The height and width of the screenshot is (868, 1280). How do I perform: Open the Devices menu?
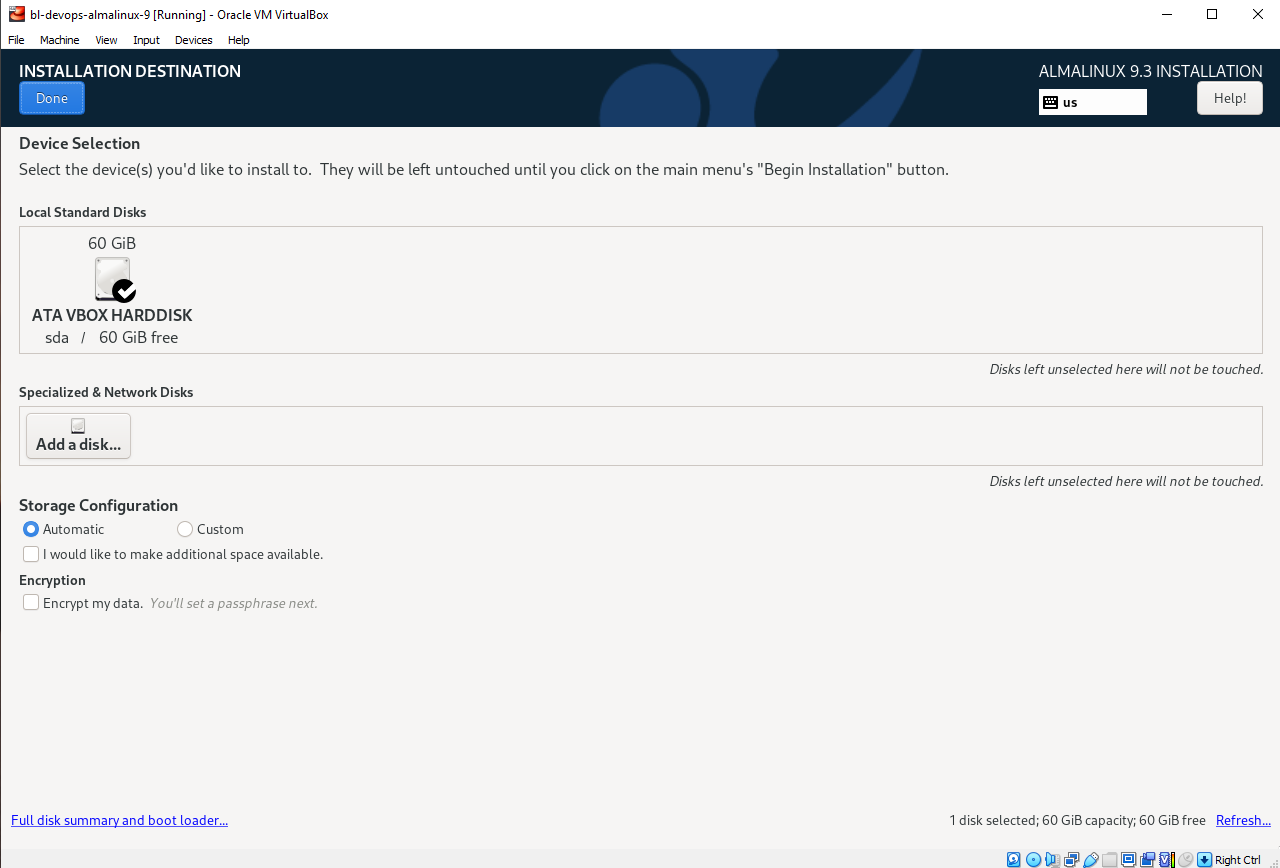pyautogui.click(x=193, y=40)
